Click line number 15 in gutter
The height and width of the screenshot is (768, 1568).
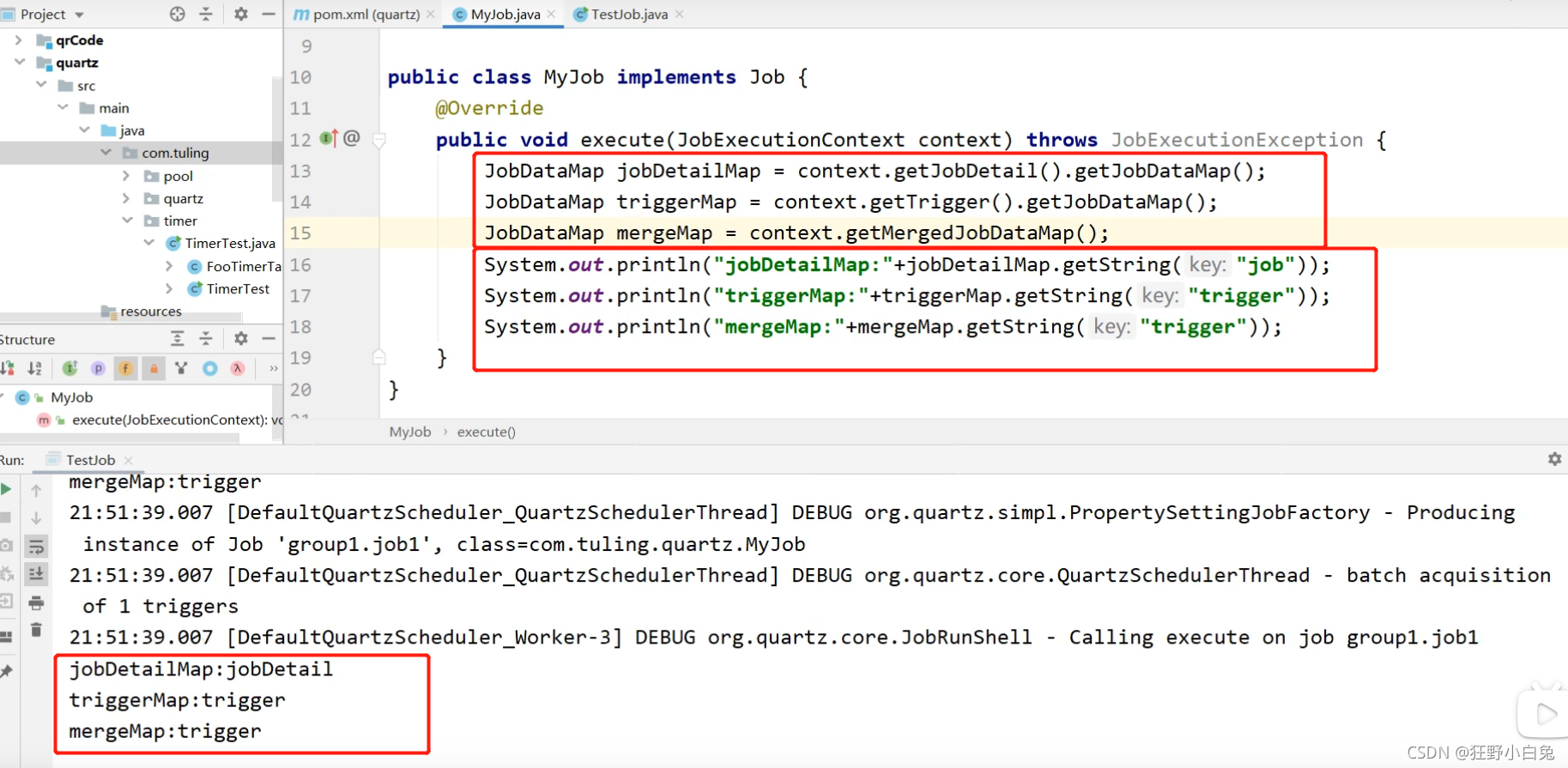coord(300,233)
